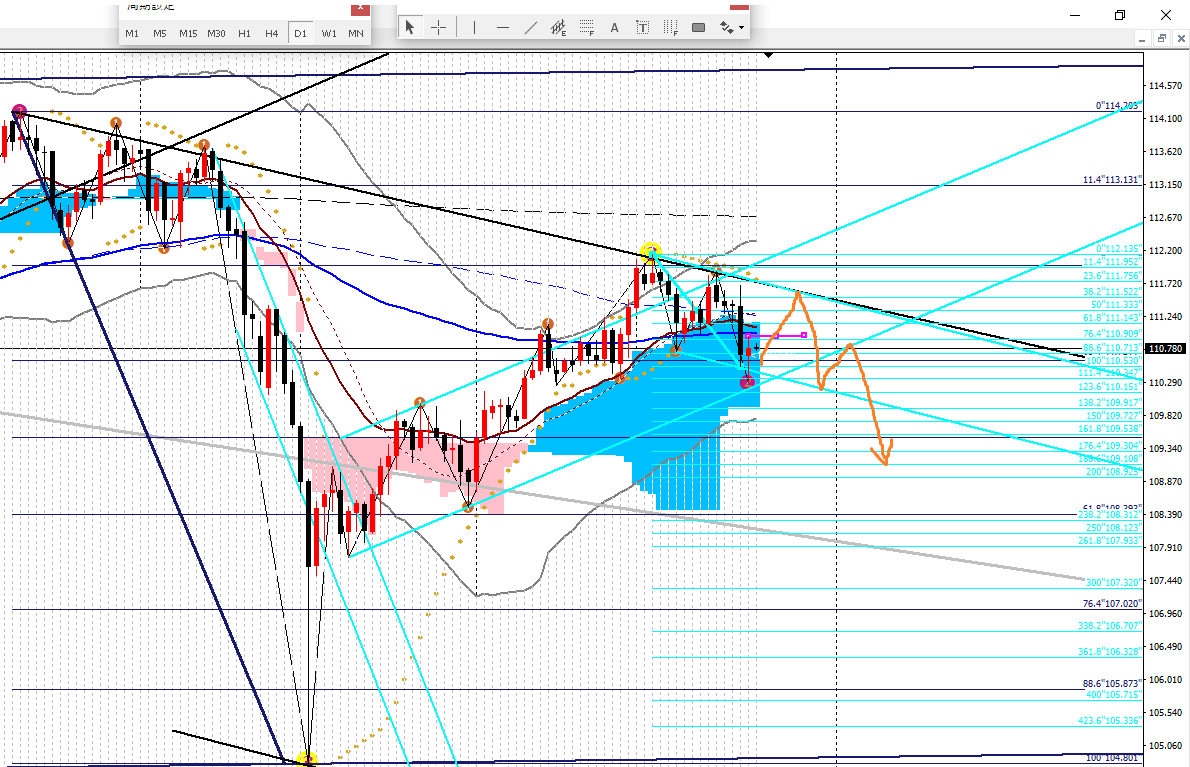Click the text 'A' tool
The image size is (1190, 767).
[615, 27]
